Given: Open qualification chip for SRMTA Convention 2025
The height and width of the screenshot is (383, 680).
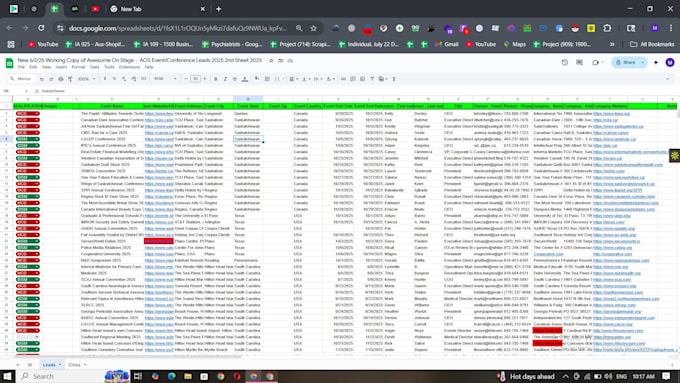Looking at the screenshot, I should pos(27,171).
